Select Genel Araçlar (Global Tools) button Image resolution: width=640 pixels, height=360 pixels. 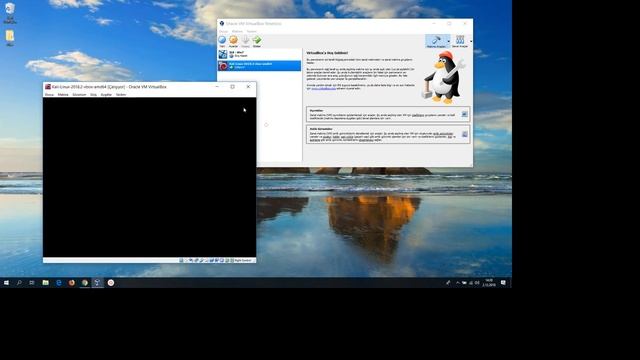[x=460, y=41]
